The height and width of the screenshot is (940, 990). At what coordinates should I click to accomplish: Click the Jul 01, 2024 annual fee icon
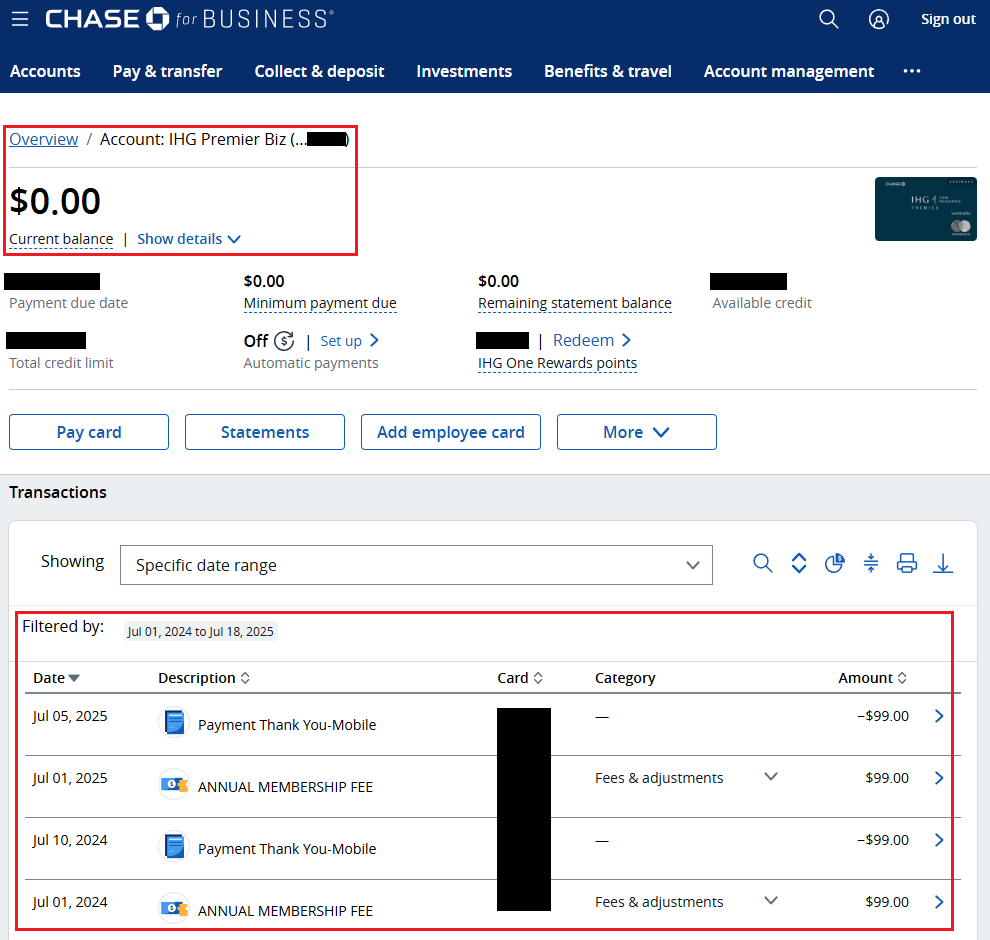[174, 908]
